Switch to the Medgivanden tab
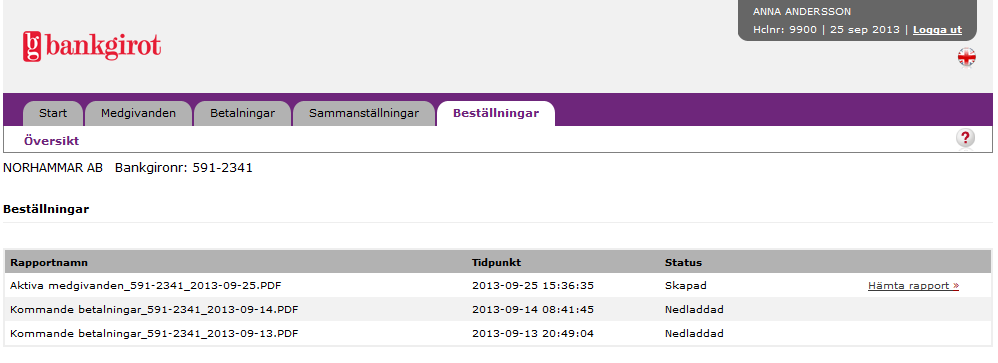 [138, 113]
